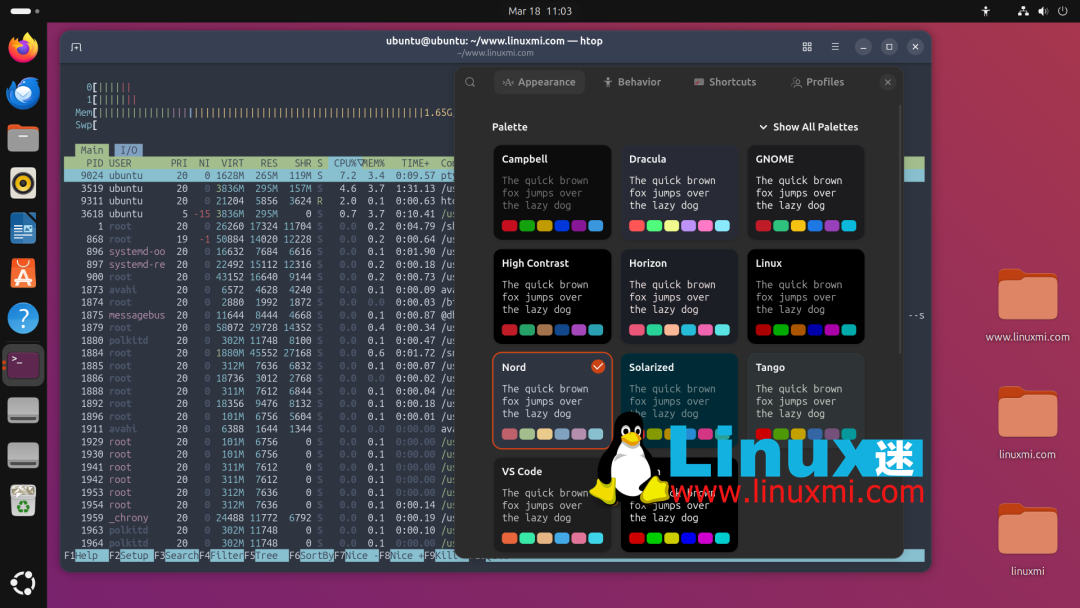1080x608 pixels.
Task: Open the tab overview grid in terminal header
Action: tap(807, 46)
